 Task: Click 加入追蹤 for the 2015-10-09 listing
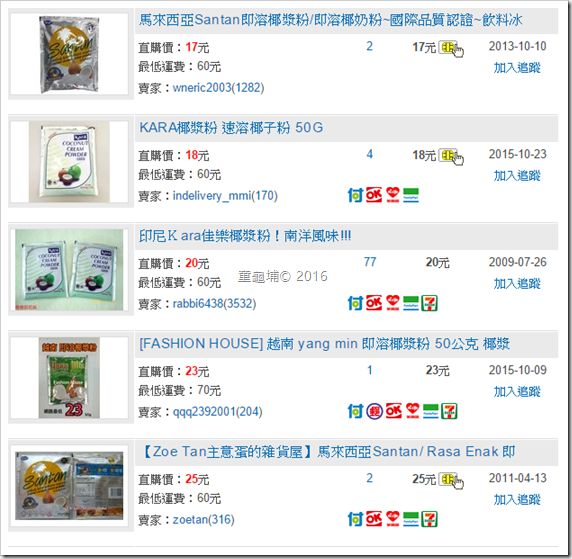click(x=517, y=392)
